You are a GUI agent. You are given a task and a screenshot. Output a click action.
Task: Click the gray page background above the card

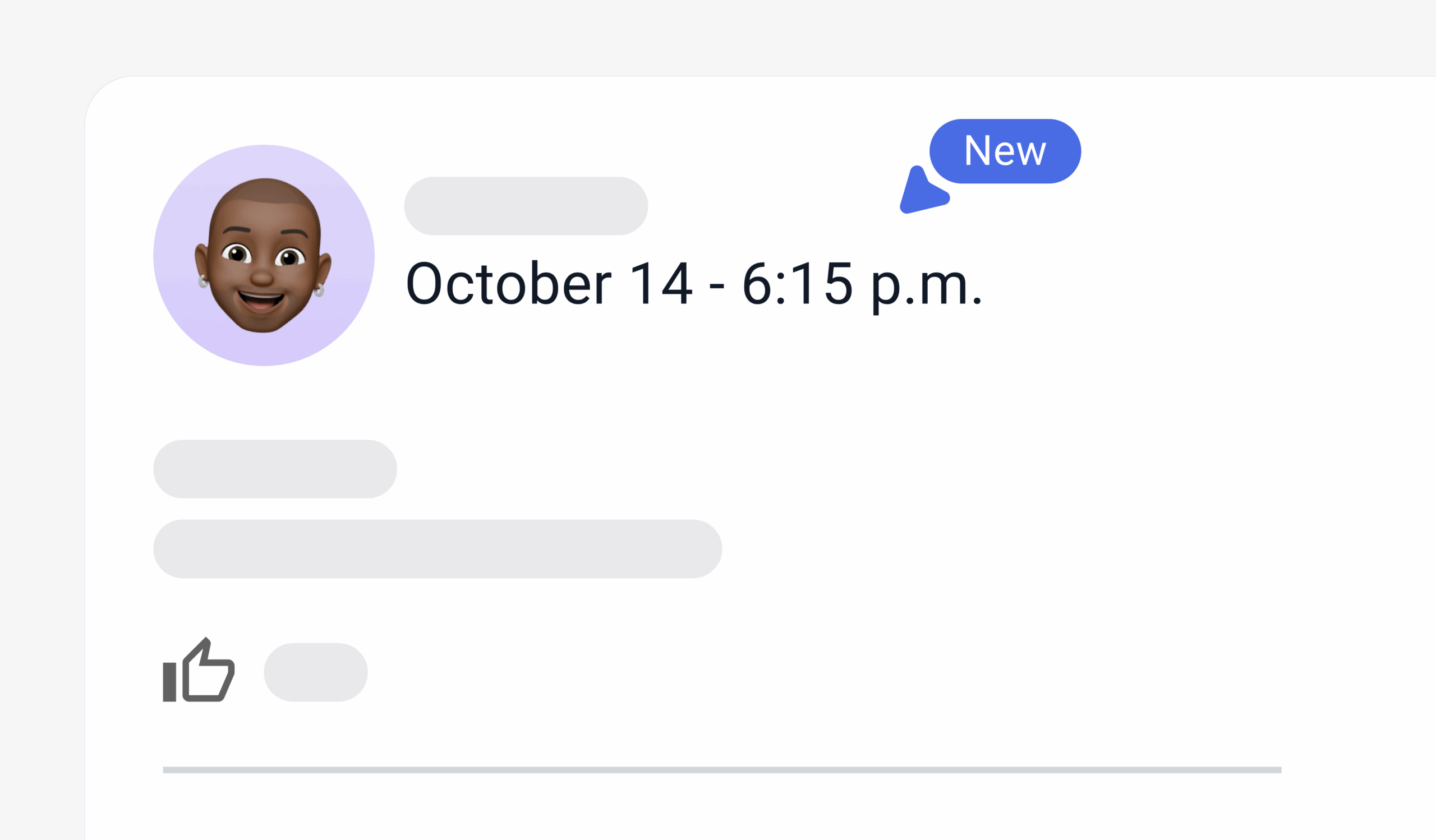point(718,34)
